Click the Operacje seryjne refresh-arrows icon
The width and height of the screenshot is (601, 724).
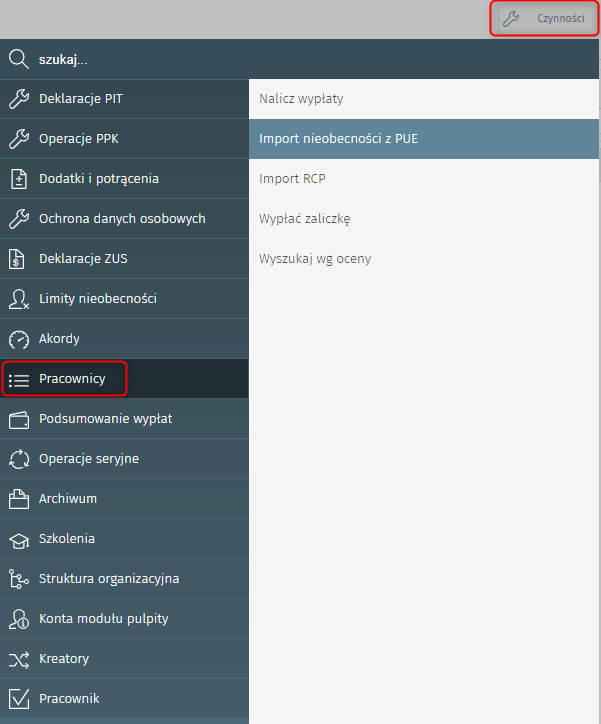pos(19,459)
